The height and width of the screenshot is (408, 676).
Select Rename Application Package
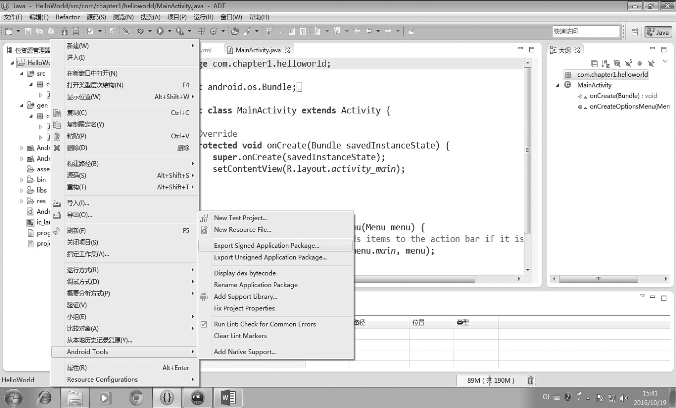(x=256, y=285)
